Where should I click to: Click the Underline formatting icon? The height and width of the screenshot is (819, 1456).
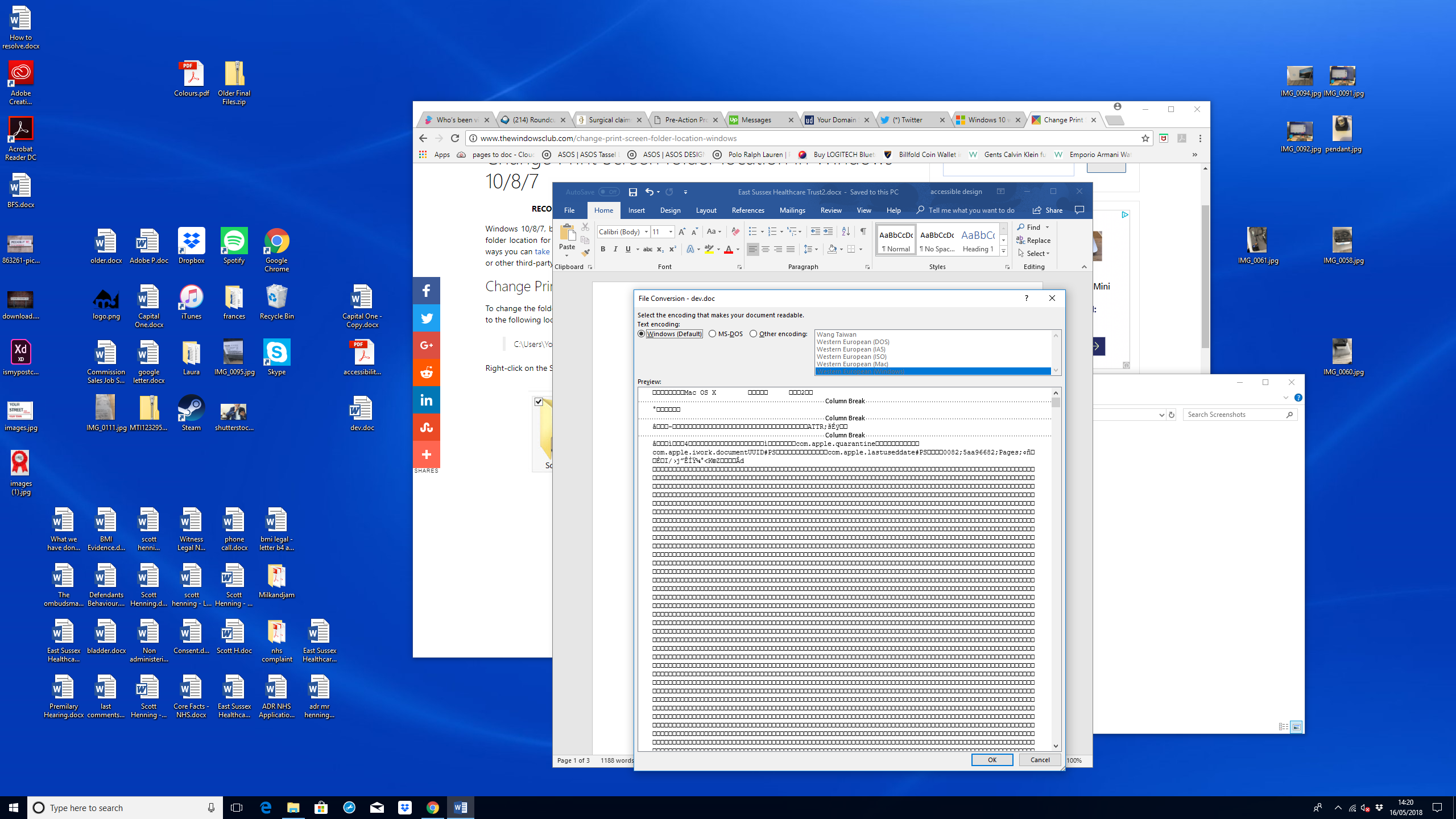coord(628,249)
